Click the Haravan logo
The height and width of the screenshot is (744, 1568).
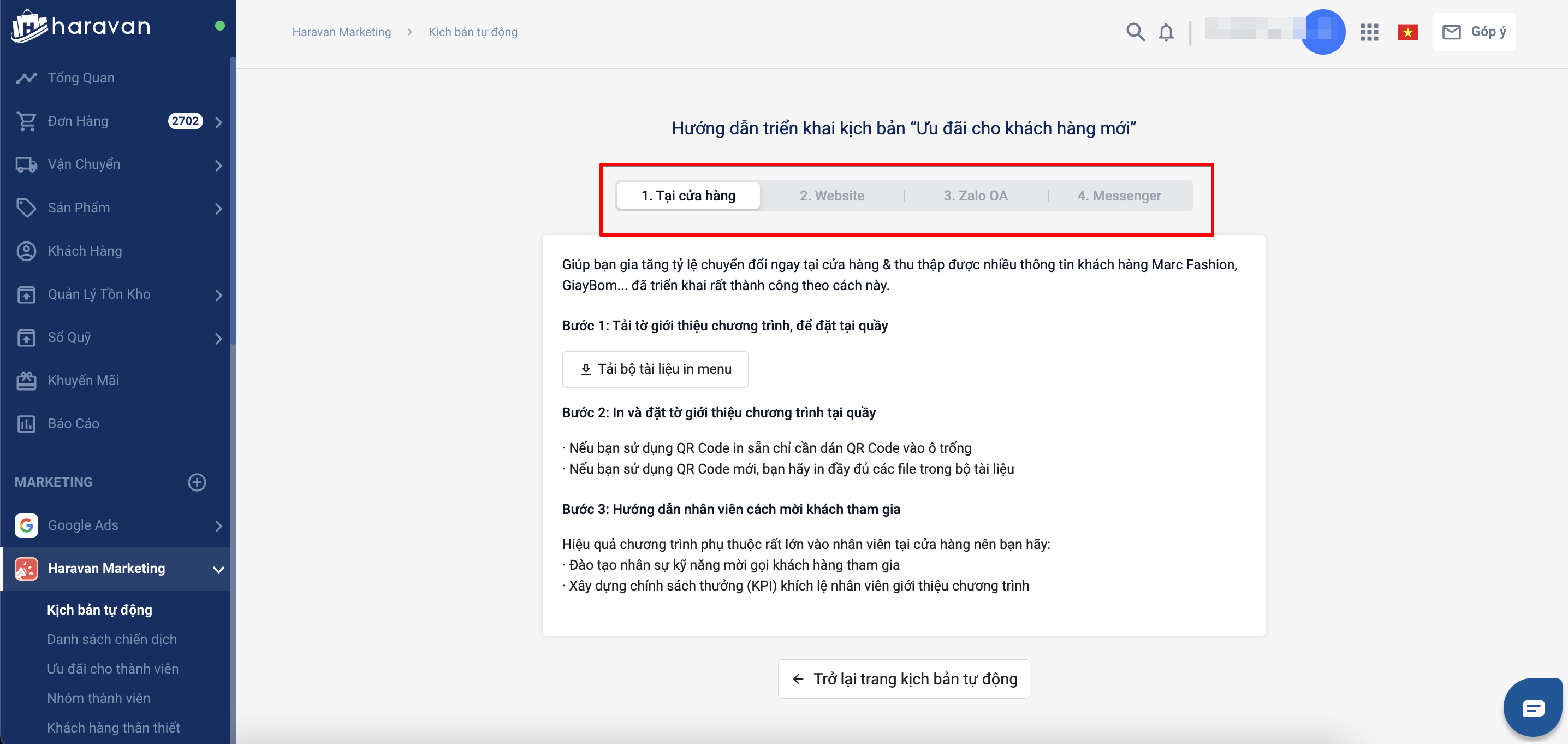pyautogui.click(x=80, y=26)
